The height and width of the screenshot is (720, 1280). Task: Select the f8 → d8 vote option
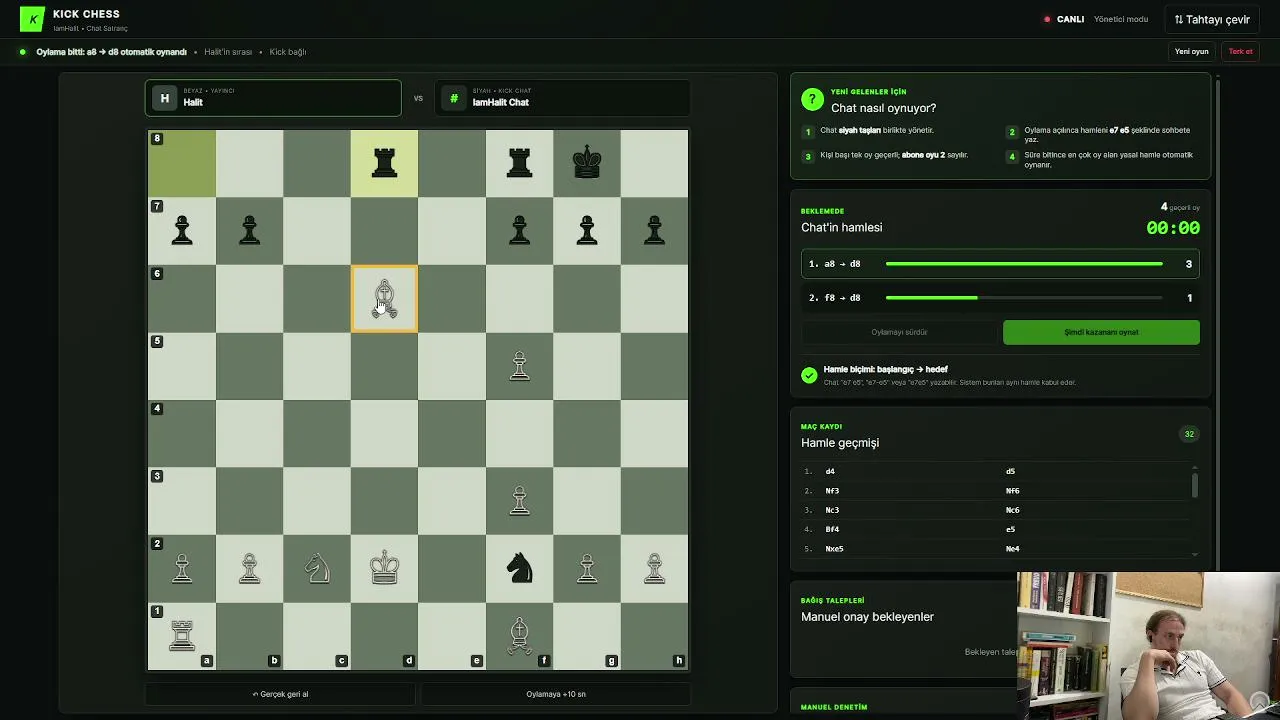pos(1000,298)
